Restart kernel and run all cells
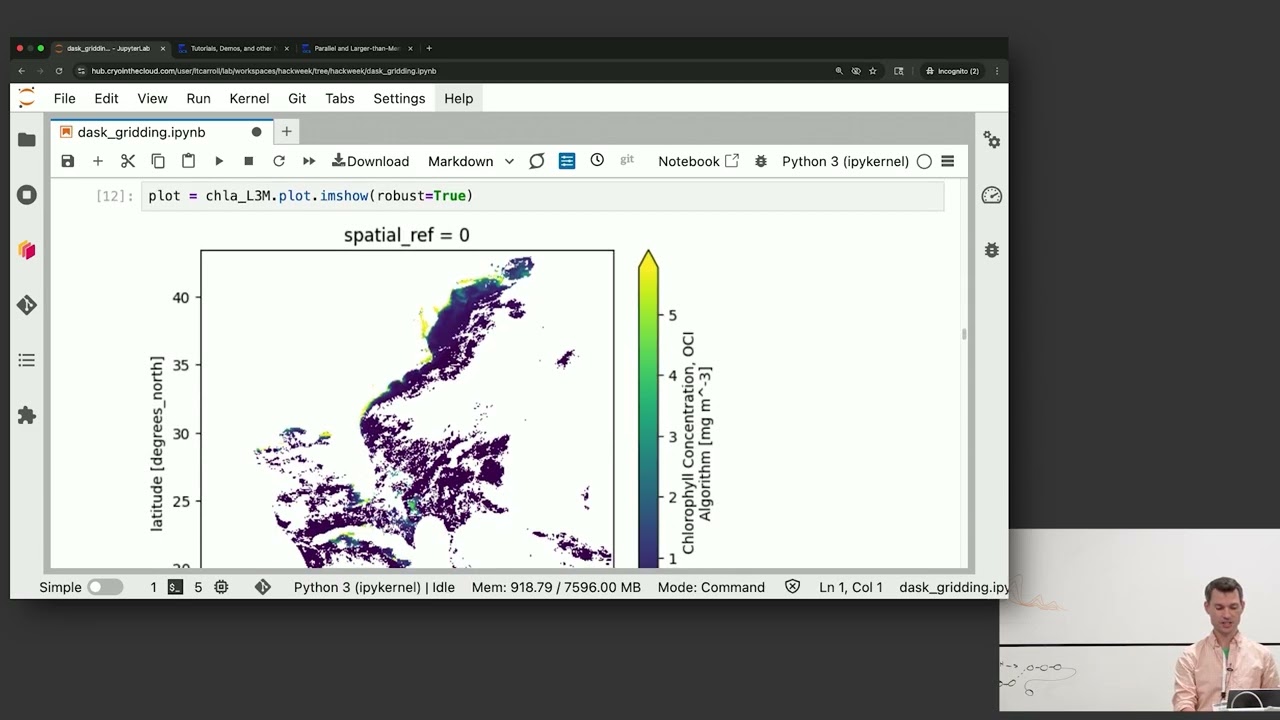Image resolution: width=1280 pixels, height=720 pixels. [309, 161]
